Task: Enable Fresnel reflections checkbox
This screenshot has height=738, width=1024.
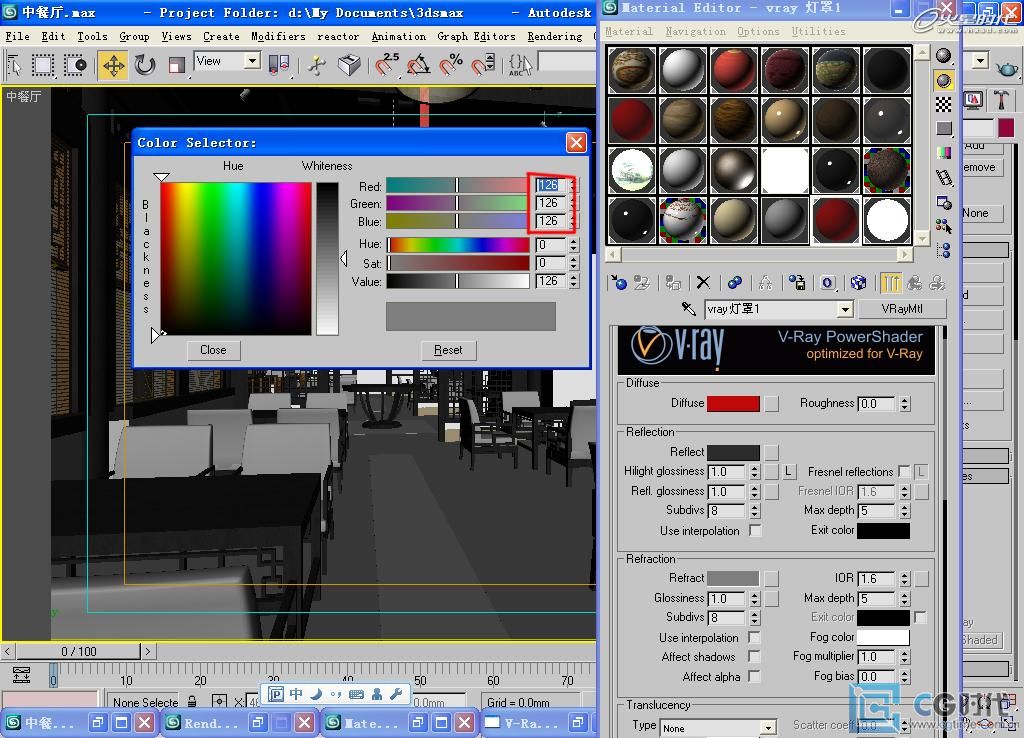Action: click(x=904, y=471)
